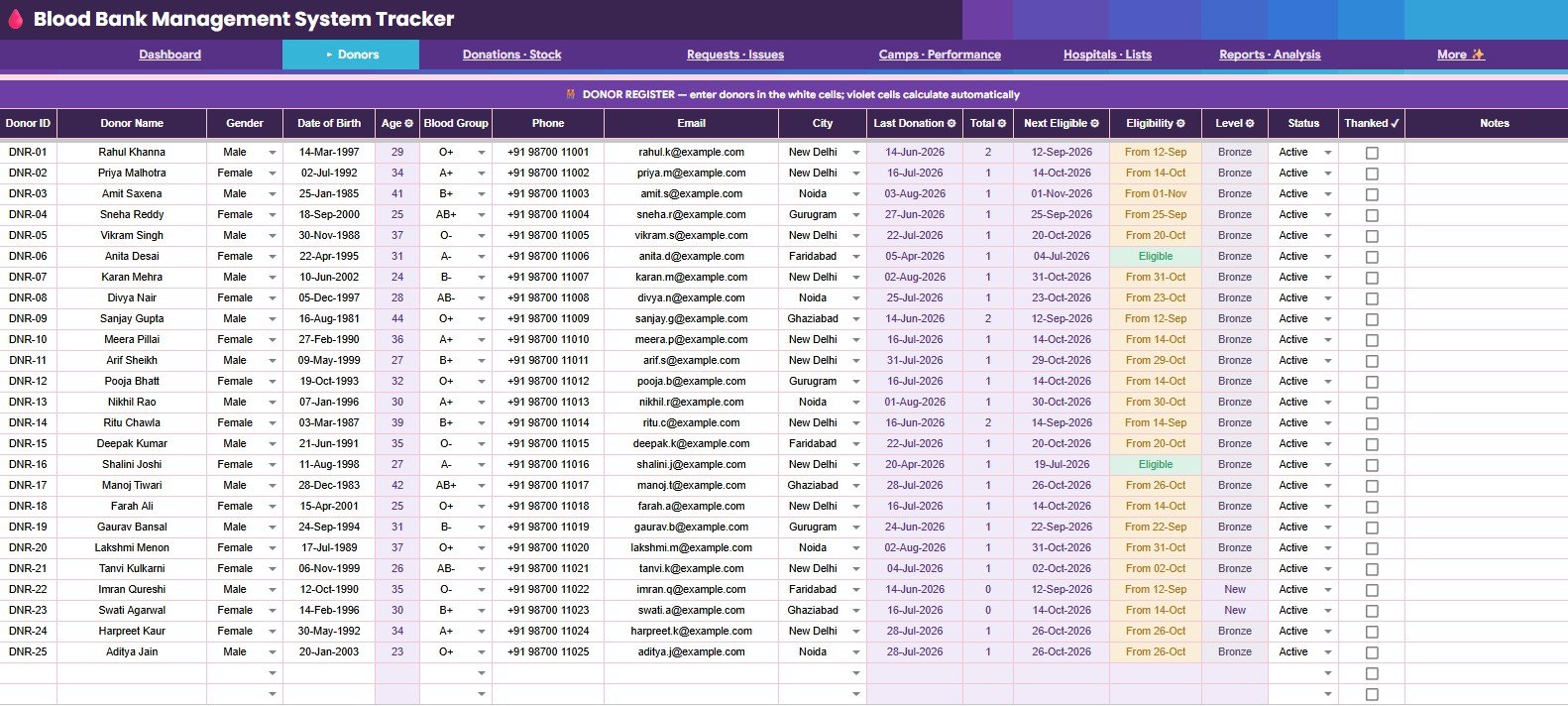The image size is (1568, 706).
Task: Click the gear symbol in Level header
Action: pyautogui.click(x=1250, y=124)
